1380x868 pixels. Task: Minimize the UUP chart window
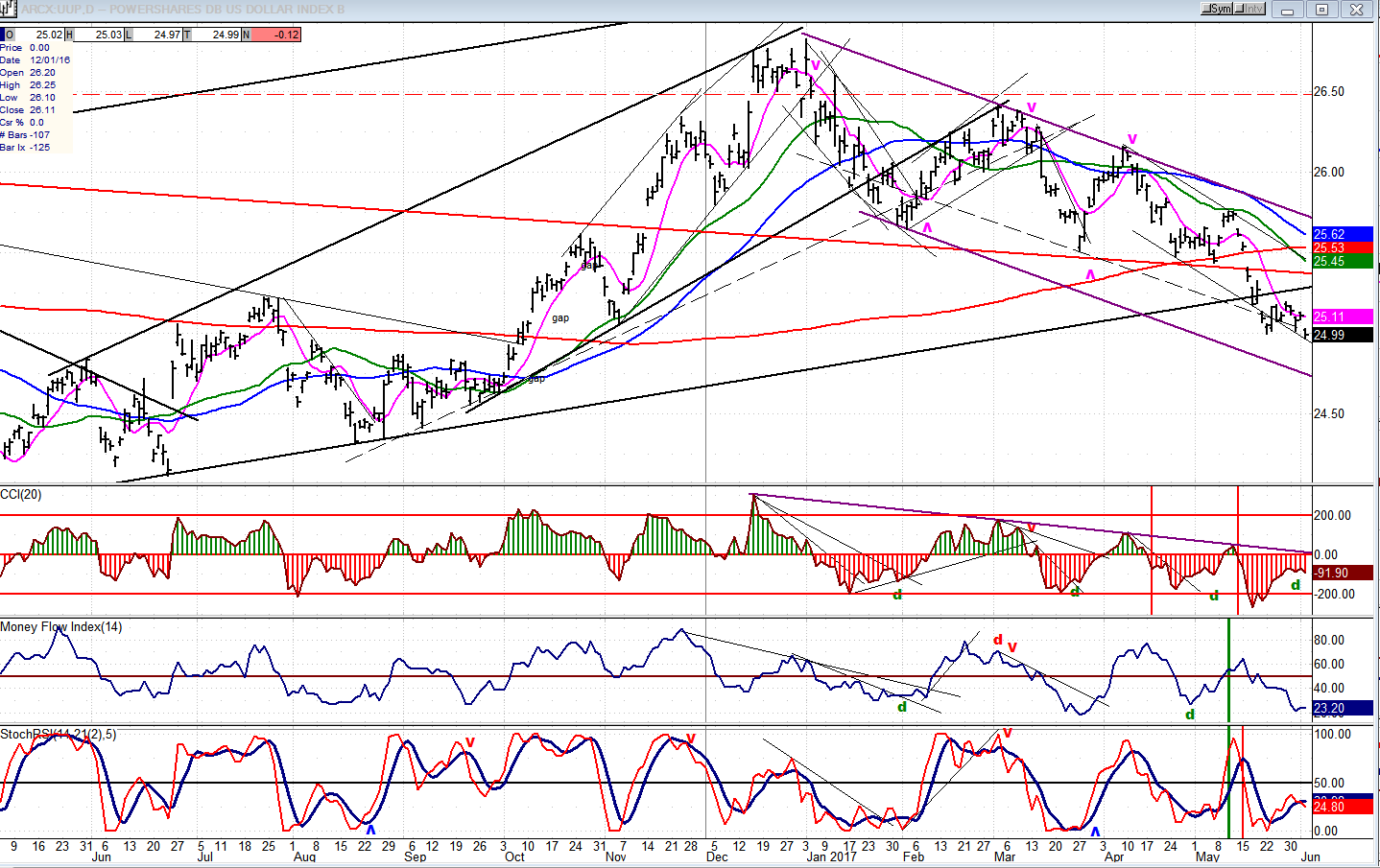(1287, 10)
